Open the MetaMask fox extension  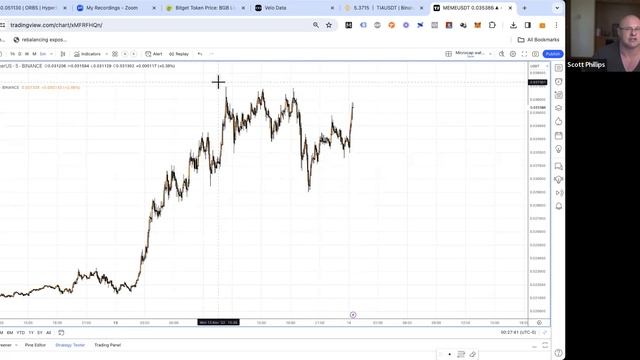(477, 25)
